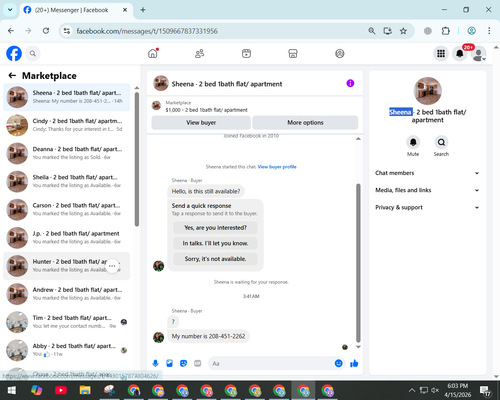This screenshot has height=400, width=500.
Task: Open the Friends icon in top nav
Action: pyautogui.click(x=200, y=53)
